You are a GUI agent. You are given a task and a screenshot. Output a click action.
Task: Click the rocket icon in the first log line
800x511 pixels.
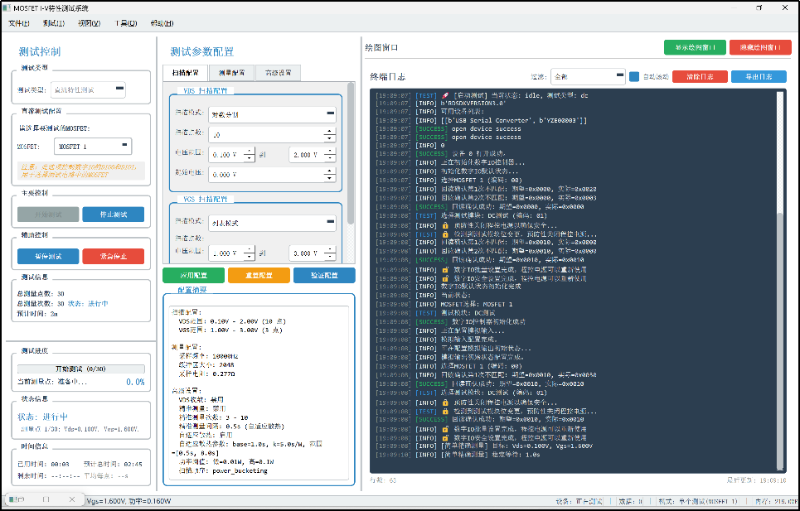pyautogui.click(x=445, y=95)
